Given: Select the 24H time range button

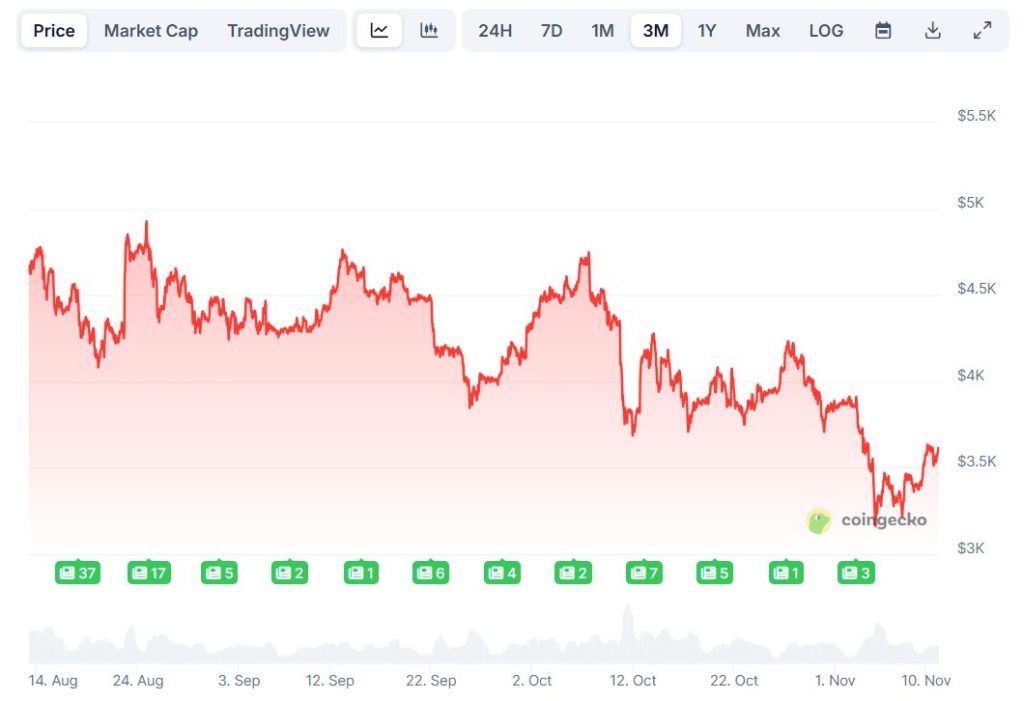Looking at the screenshot, I should tap(495, 30).
